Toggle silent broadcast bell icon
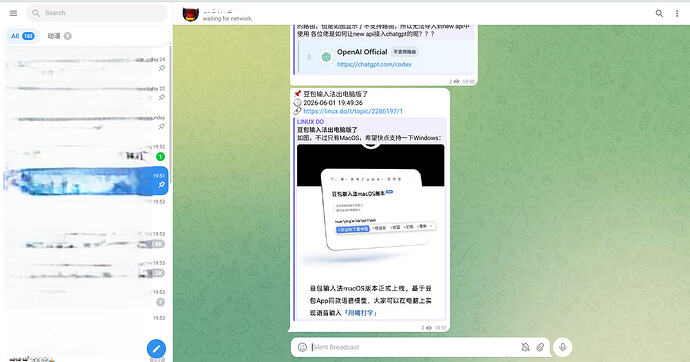Image resolution: width=690 pixels, height=362 pixels. (x=525, y=347)
